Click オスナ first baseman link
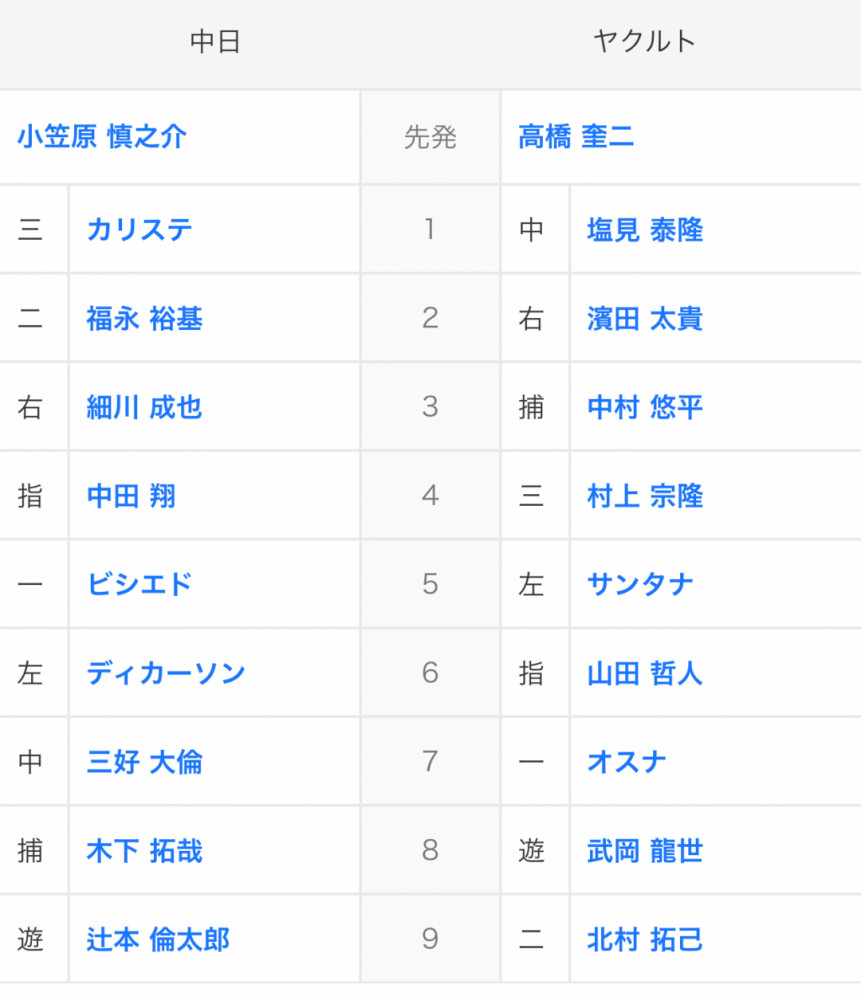This screenshot has width=861, height=1000. [x=627, y=761]
